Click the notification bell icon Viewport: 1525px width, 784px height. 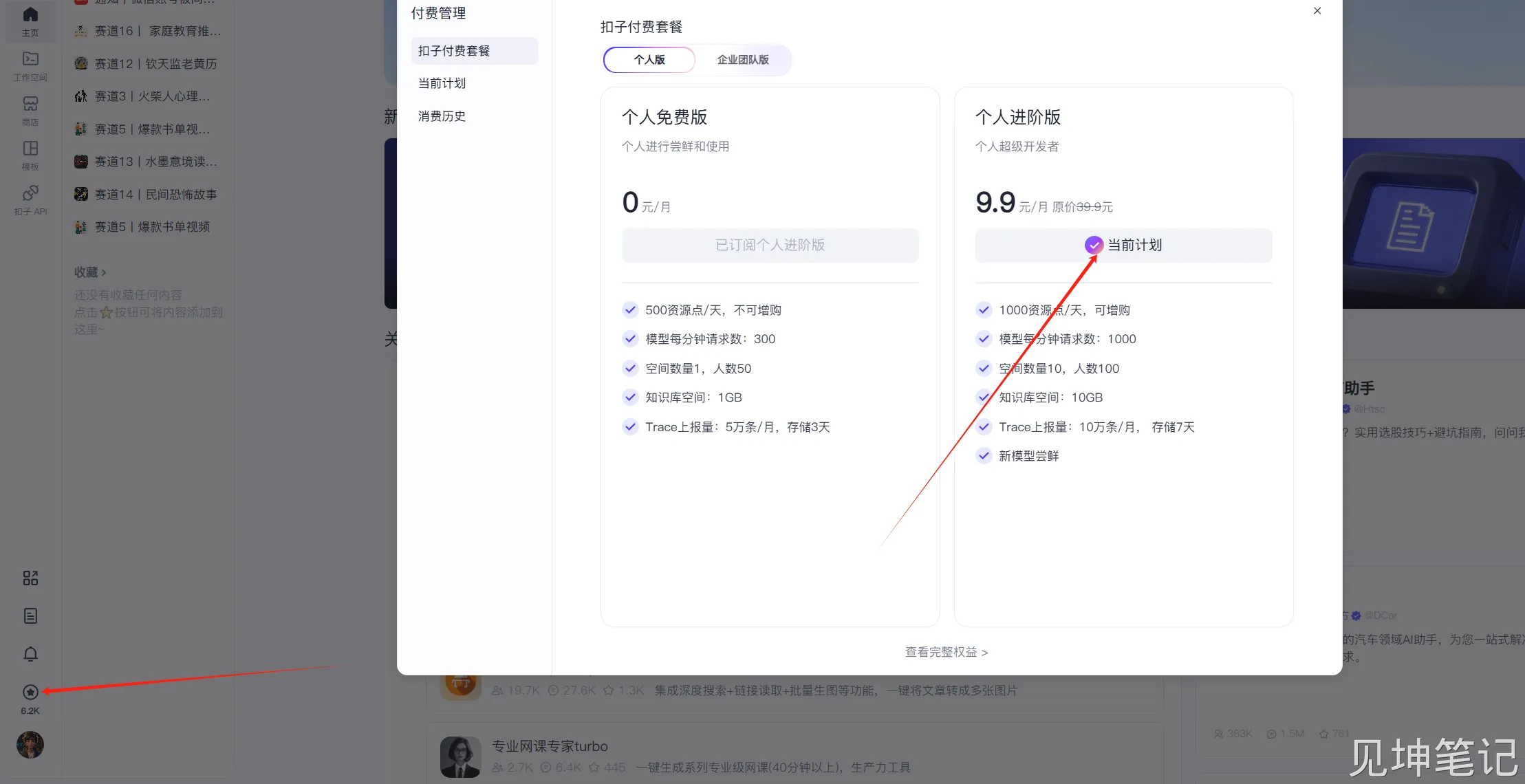30,654
